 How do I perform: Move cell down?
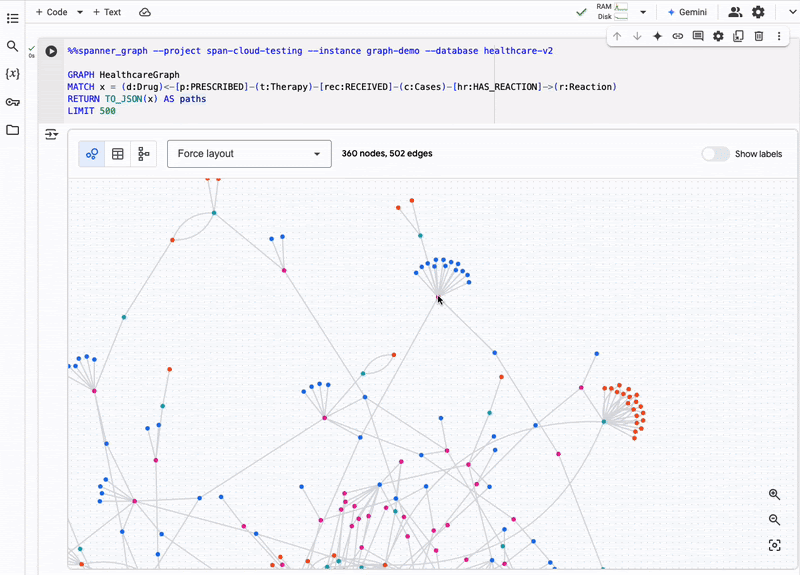click(x=637, y=36)
